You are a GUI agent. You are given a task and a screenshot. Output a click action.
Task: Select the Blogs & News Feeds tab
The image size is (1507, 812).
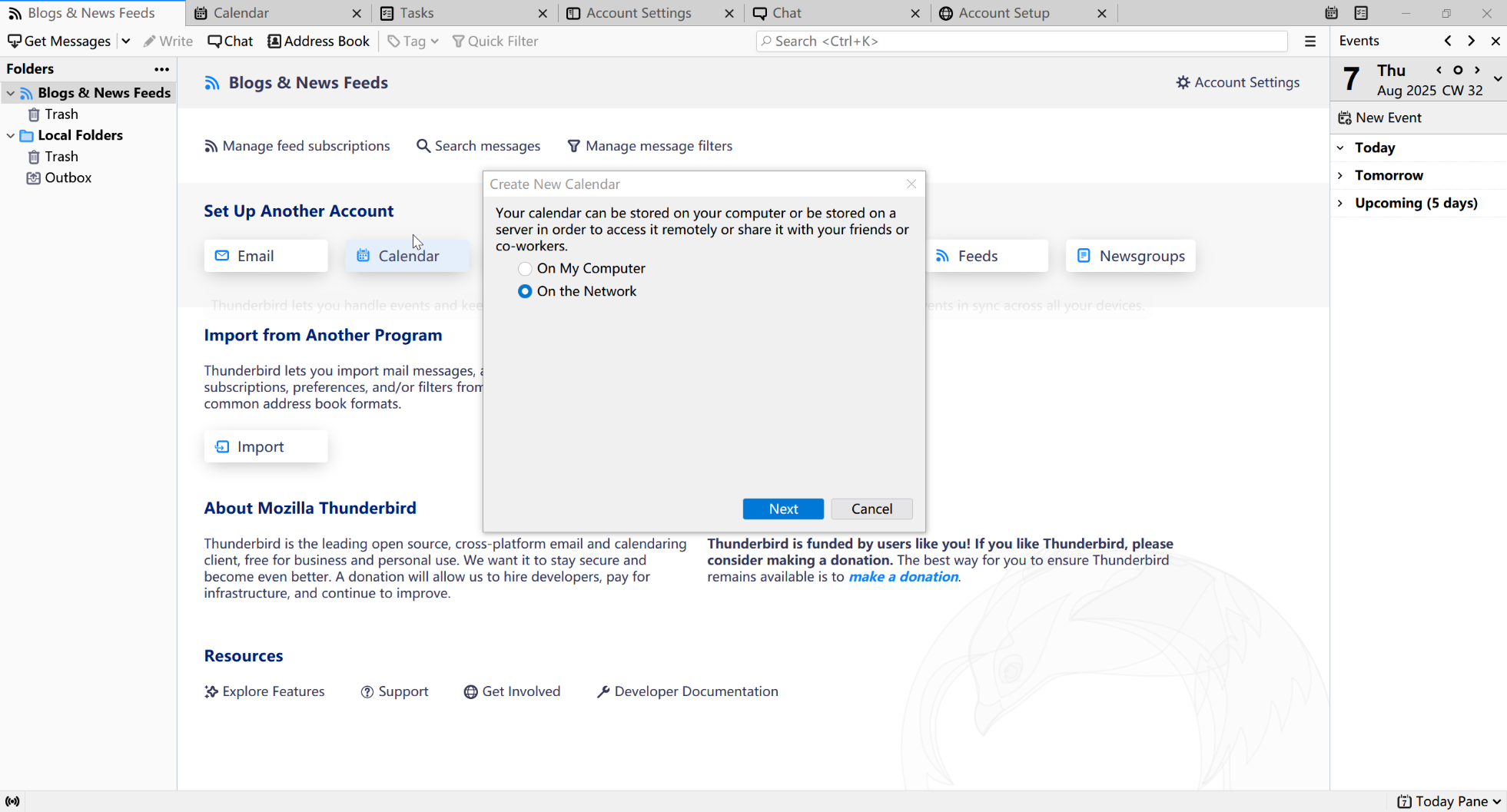tap(91, 13)
